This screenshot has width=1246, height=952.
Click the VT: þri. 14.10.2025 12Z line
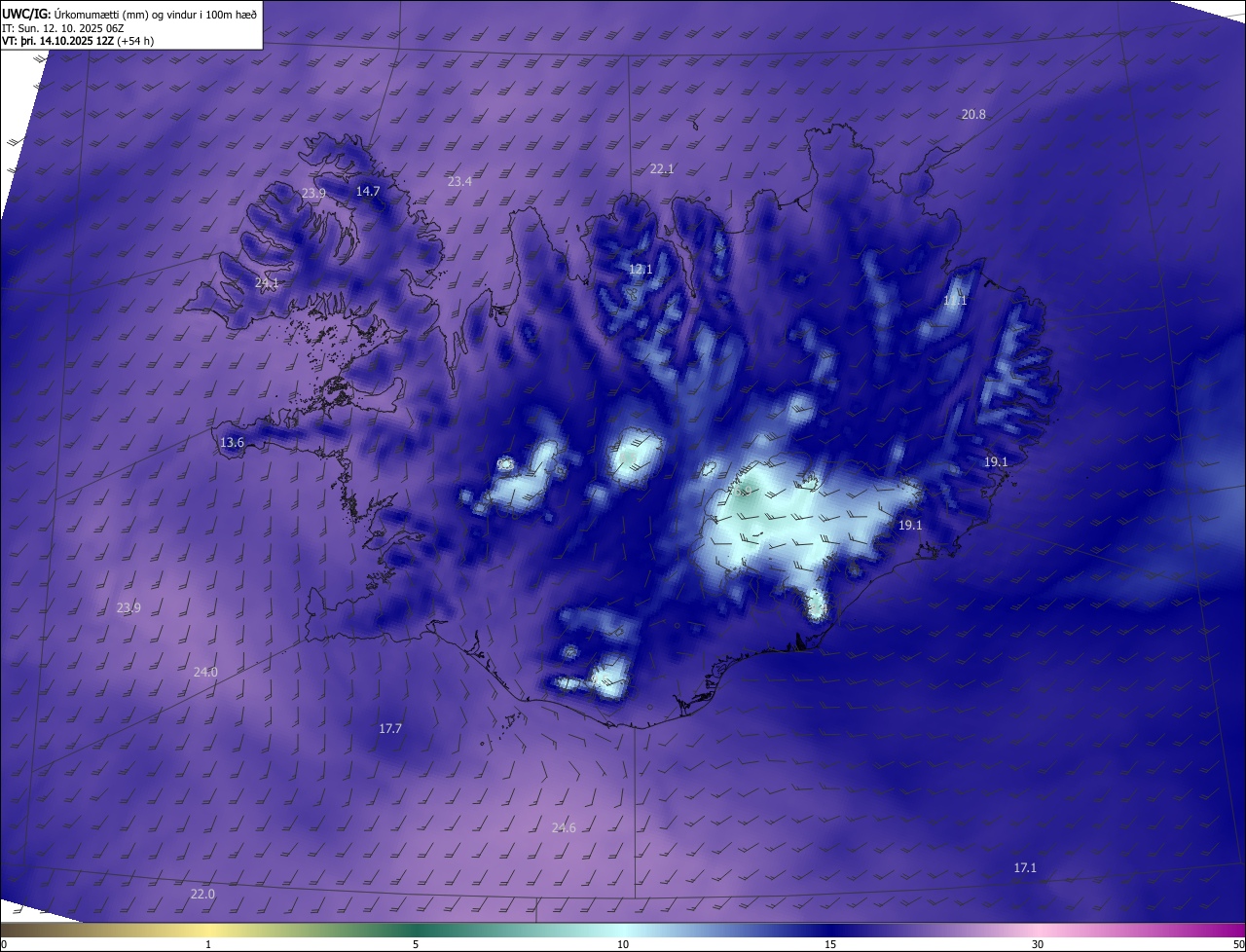coord(78,41)
